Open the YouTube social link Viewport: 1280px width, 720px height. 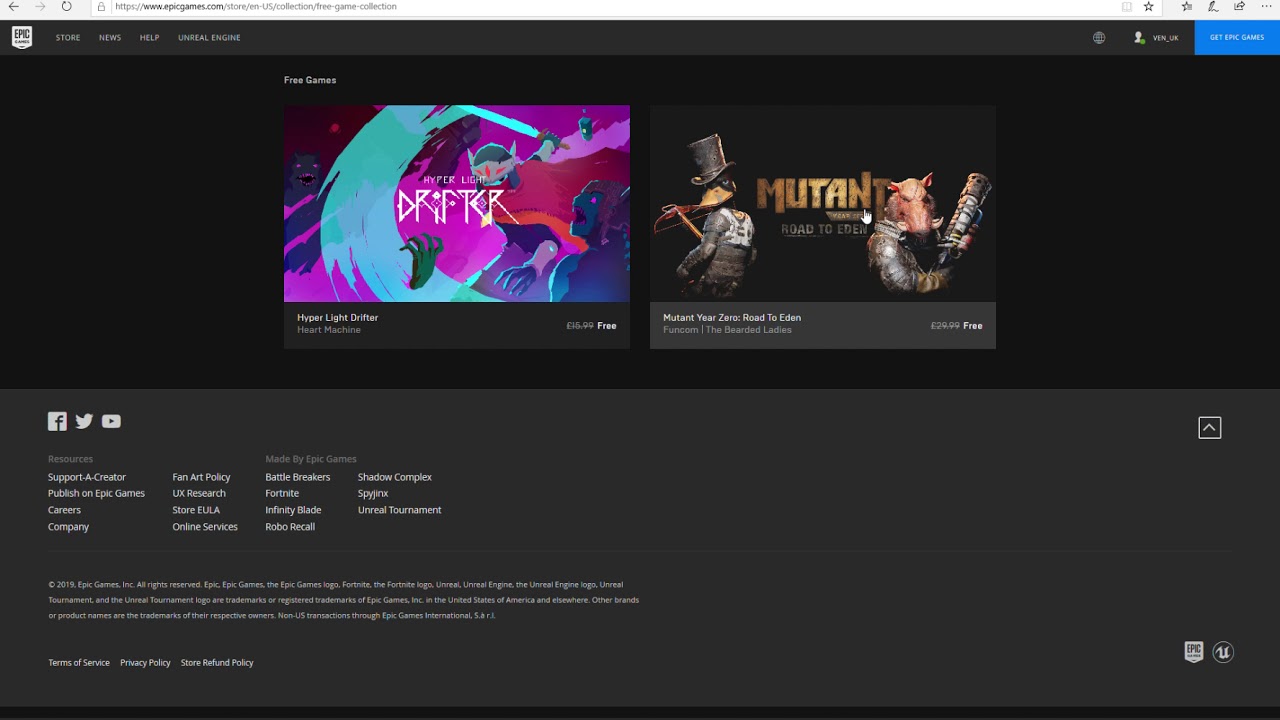[x=111, y=421]
